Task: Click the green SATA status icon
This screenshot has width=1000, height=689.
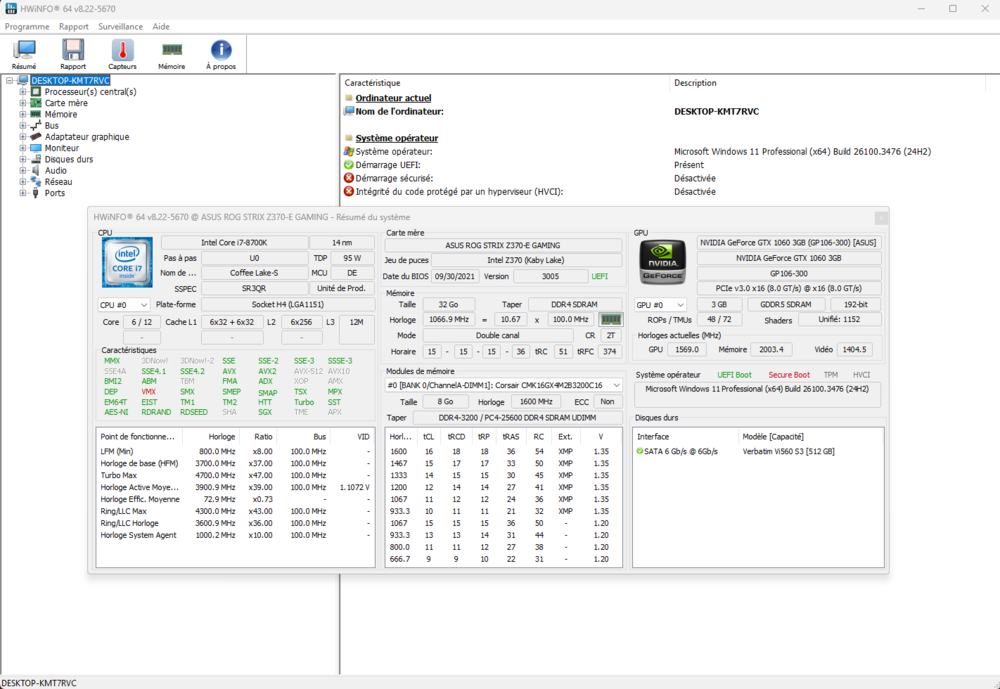Action: coord(640,451)
